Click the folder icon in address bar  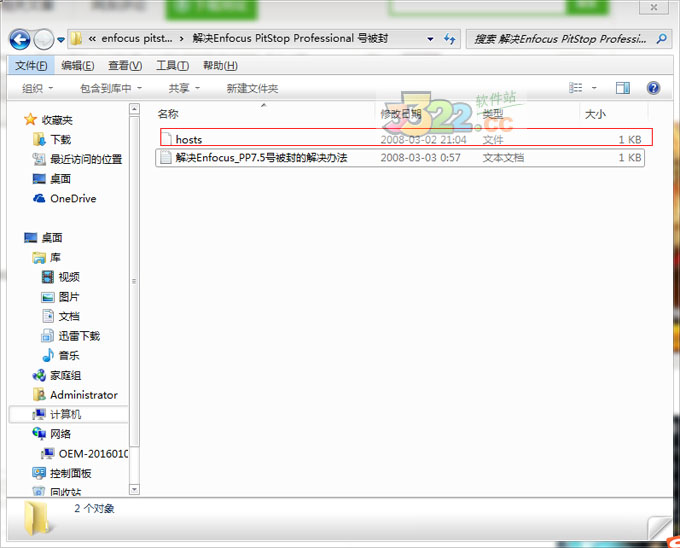(x=76, y=39)
